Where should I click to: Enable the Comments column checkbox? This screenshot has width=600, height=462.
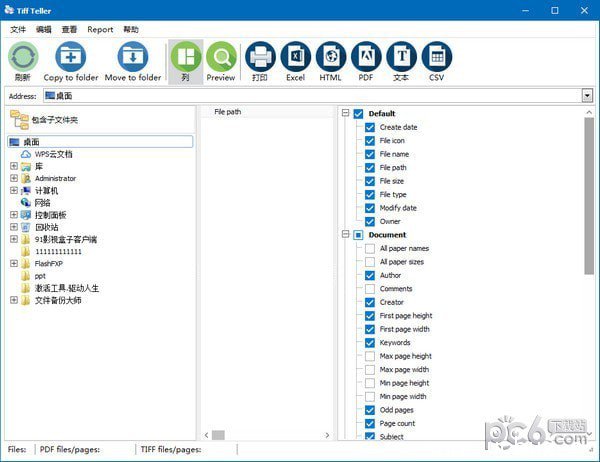369,289
